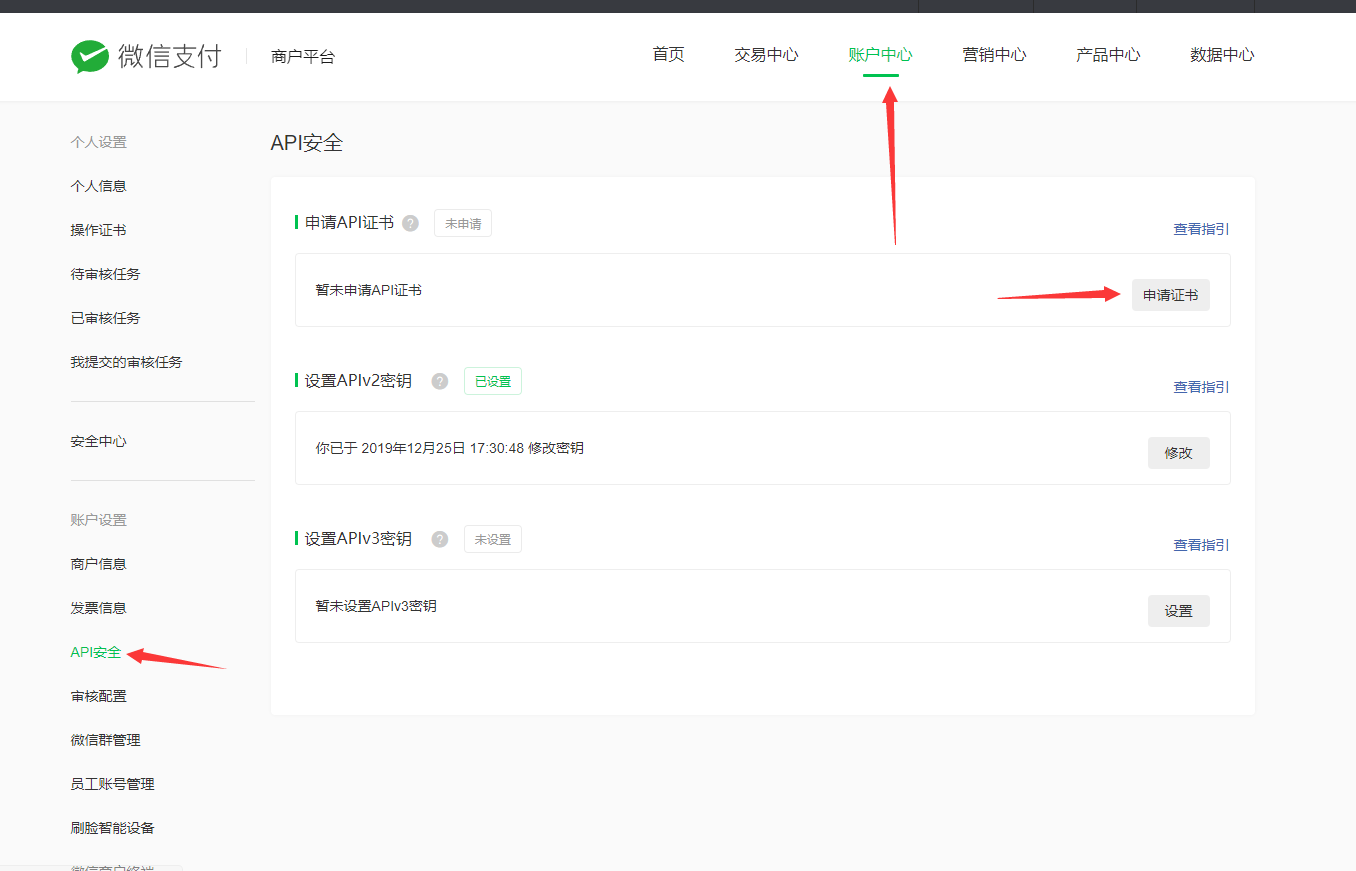Open the 首页 tab
Viewport: 1356px width, 871px height.
[668, 55]
